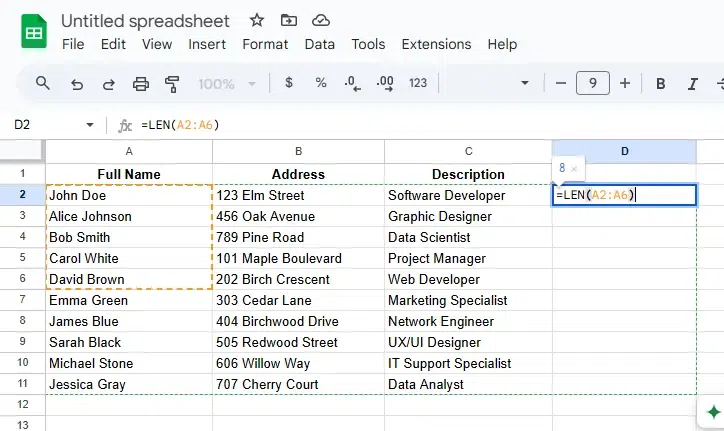The width and height of the screenshot is (724, 431).
Task: Select the Full Name header cell
Action: [129, 174]
